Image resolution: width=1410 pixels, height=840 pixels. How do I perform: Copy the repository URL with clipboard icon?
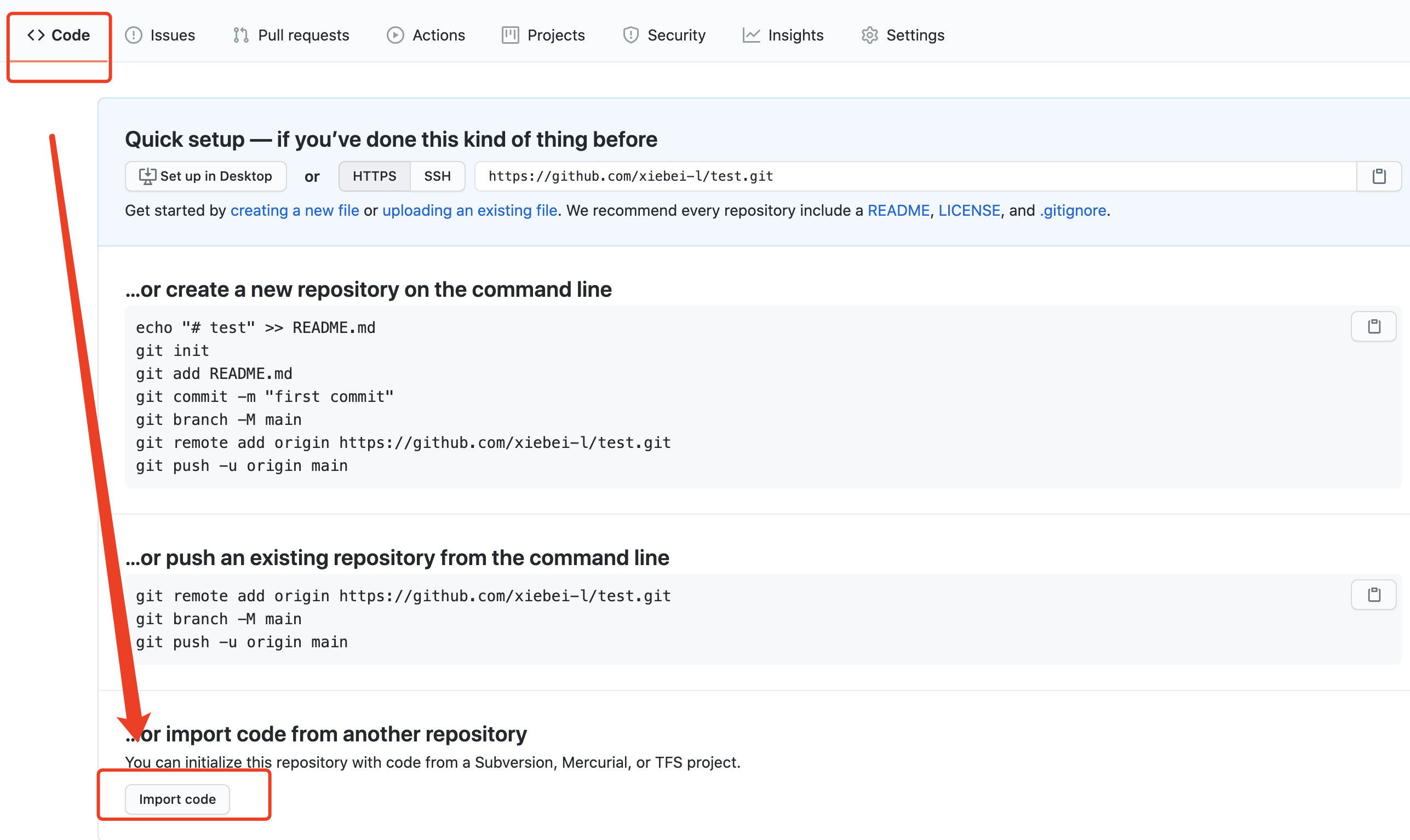(x=1378, y=177)
